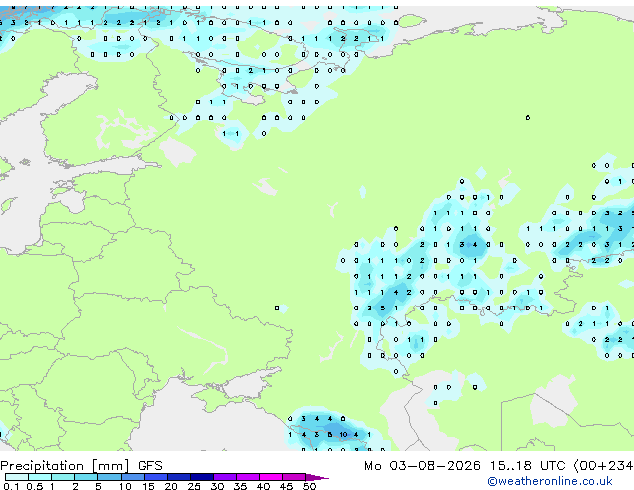Click the '35' legend scale number
634x490 pixels.
[x=240, y=486]
